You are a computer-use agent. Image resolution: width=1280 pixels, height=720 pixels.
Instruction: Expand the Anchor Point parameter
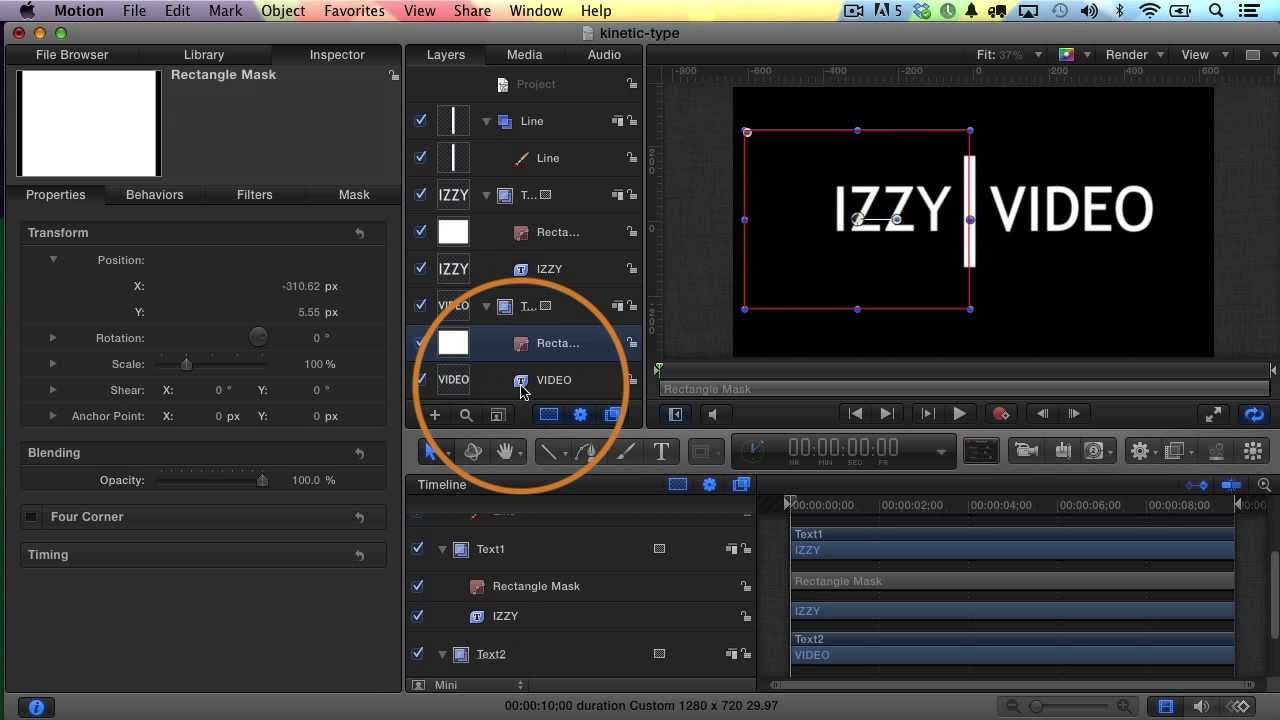click(53, 416)
